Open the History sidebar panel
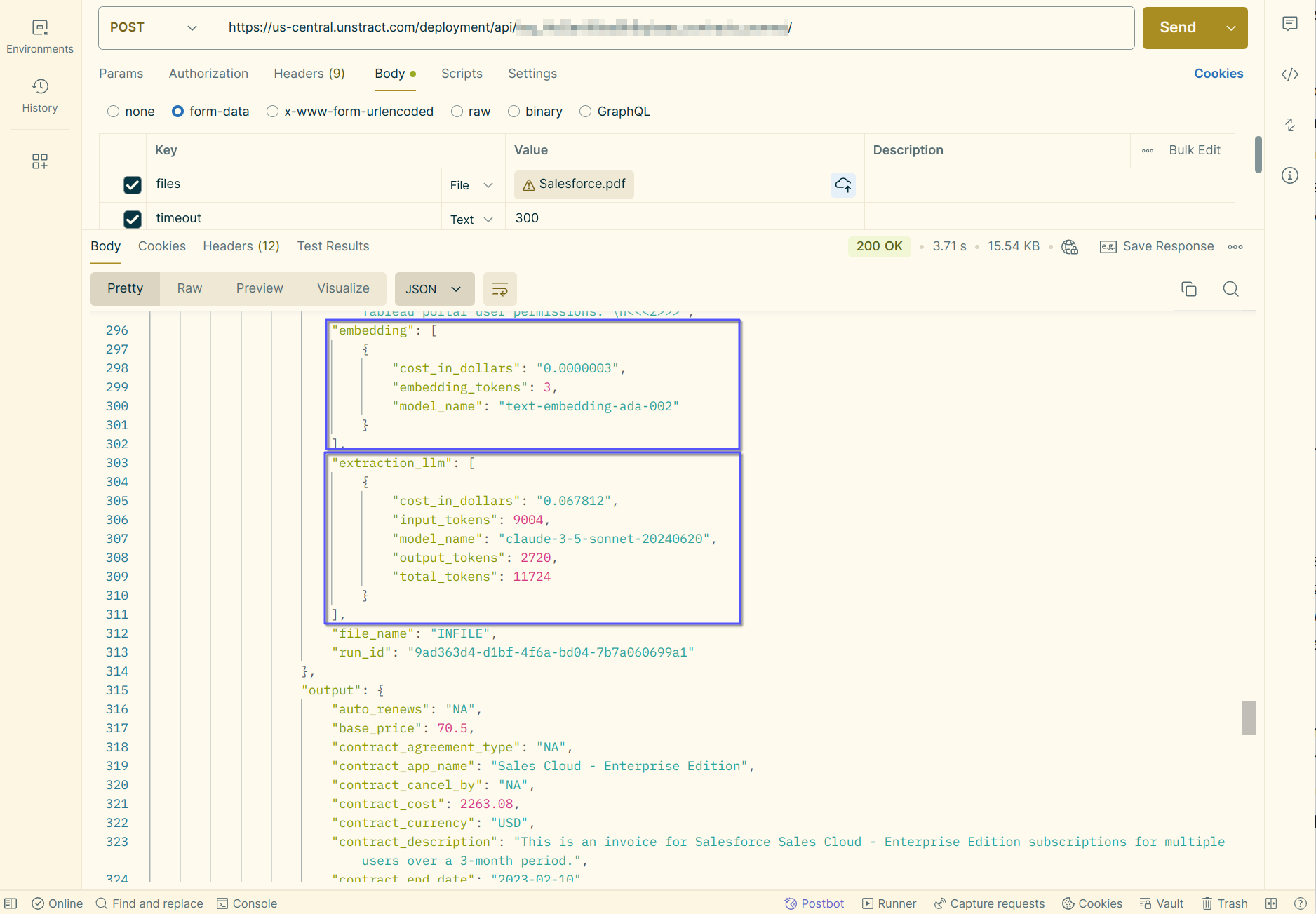1316x914 pixels. [x=40, y=95]
